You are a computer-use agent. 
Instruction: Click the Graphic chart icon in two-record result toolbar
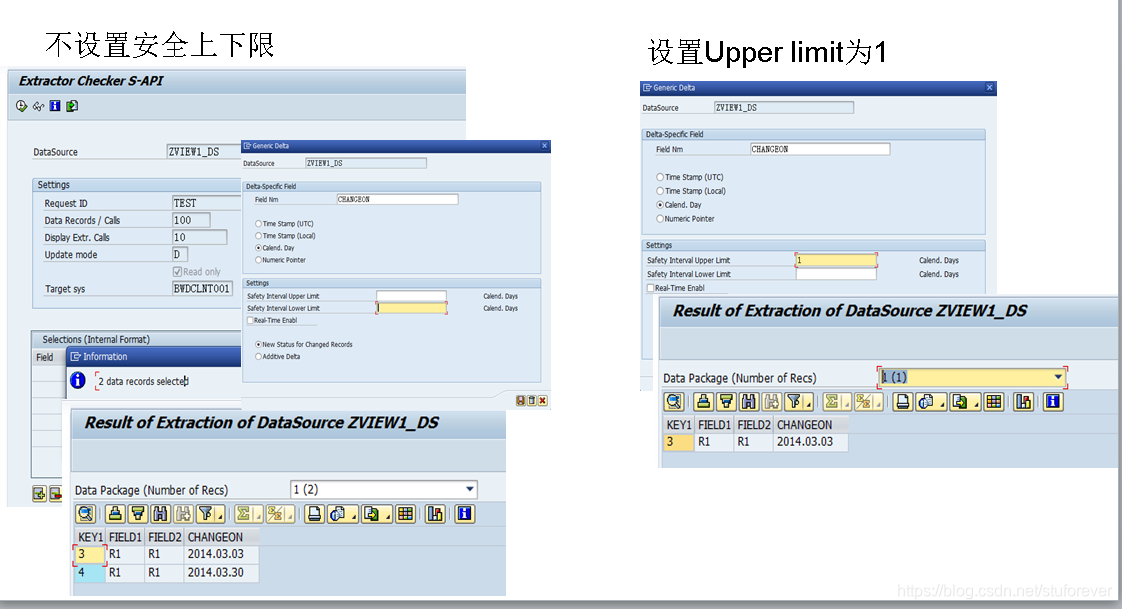pyautogui.click(x=435, y=514)
